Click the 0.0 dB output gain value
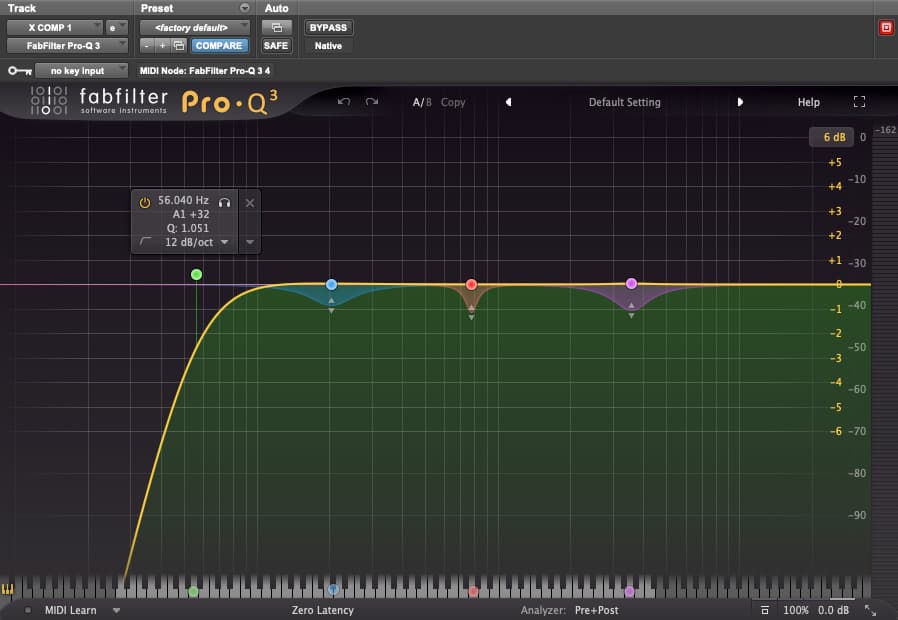The image size is (898, 620). click(833, 610)
